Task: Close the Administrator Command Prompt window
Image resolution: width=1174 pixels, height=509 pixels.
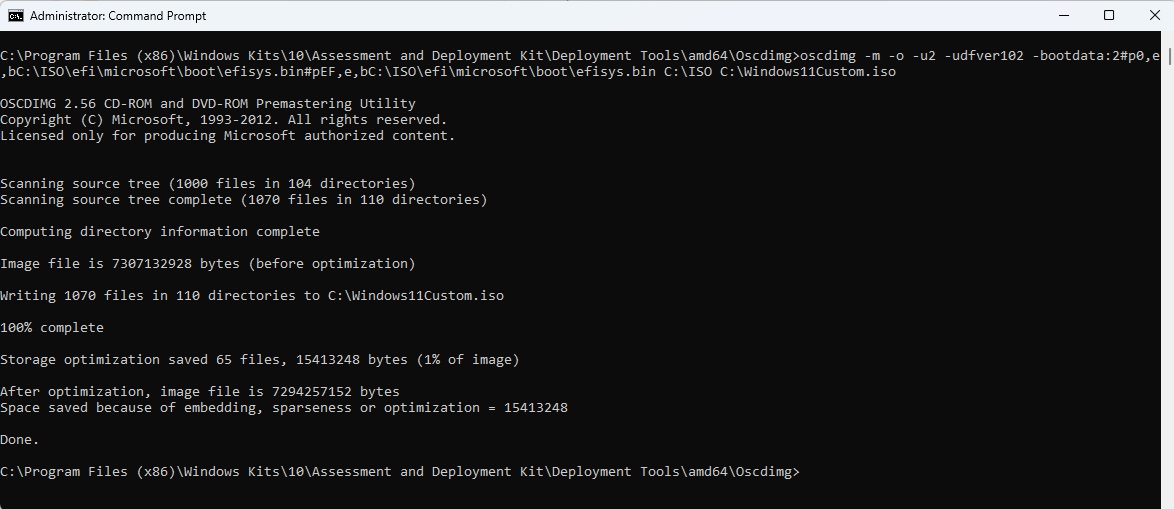Action: [1154, 15]
